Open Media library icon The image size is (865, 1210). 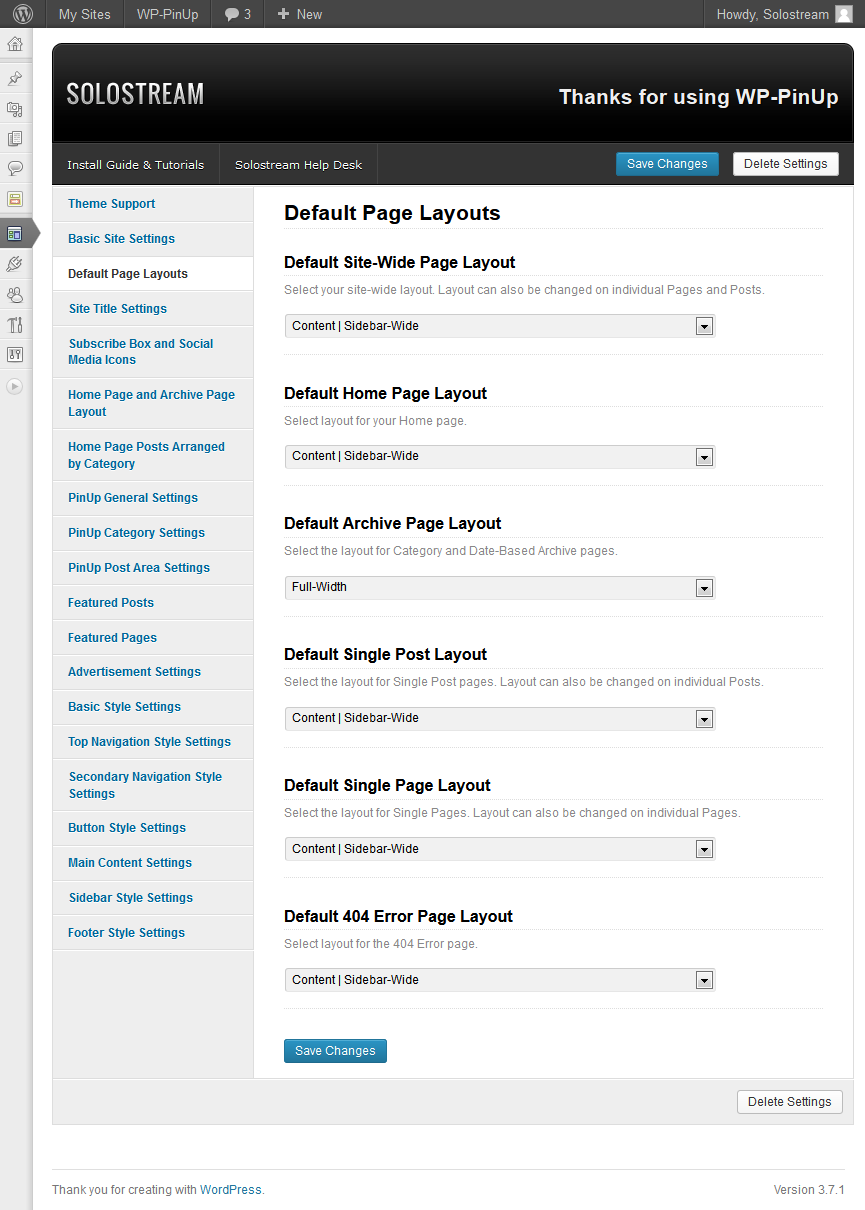point(15,109)
